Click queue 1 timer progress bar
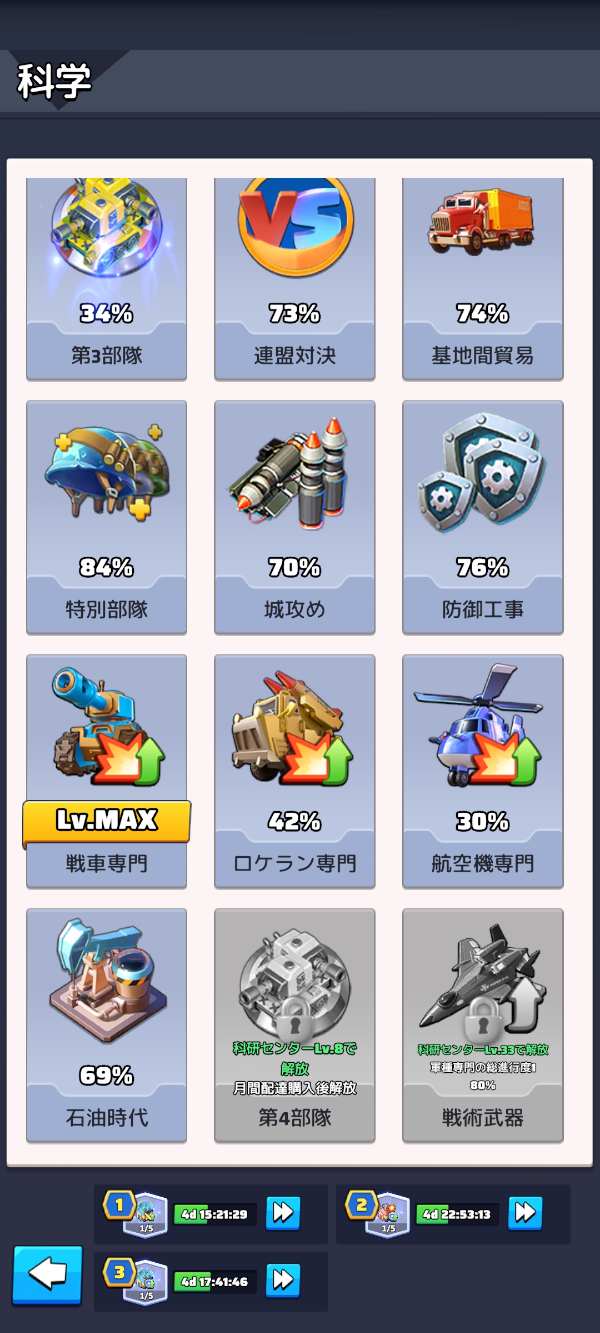600x1333 pixels. coord(215,1214)
